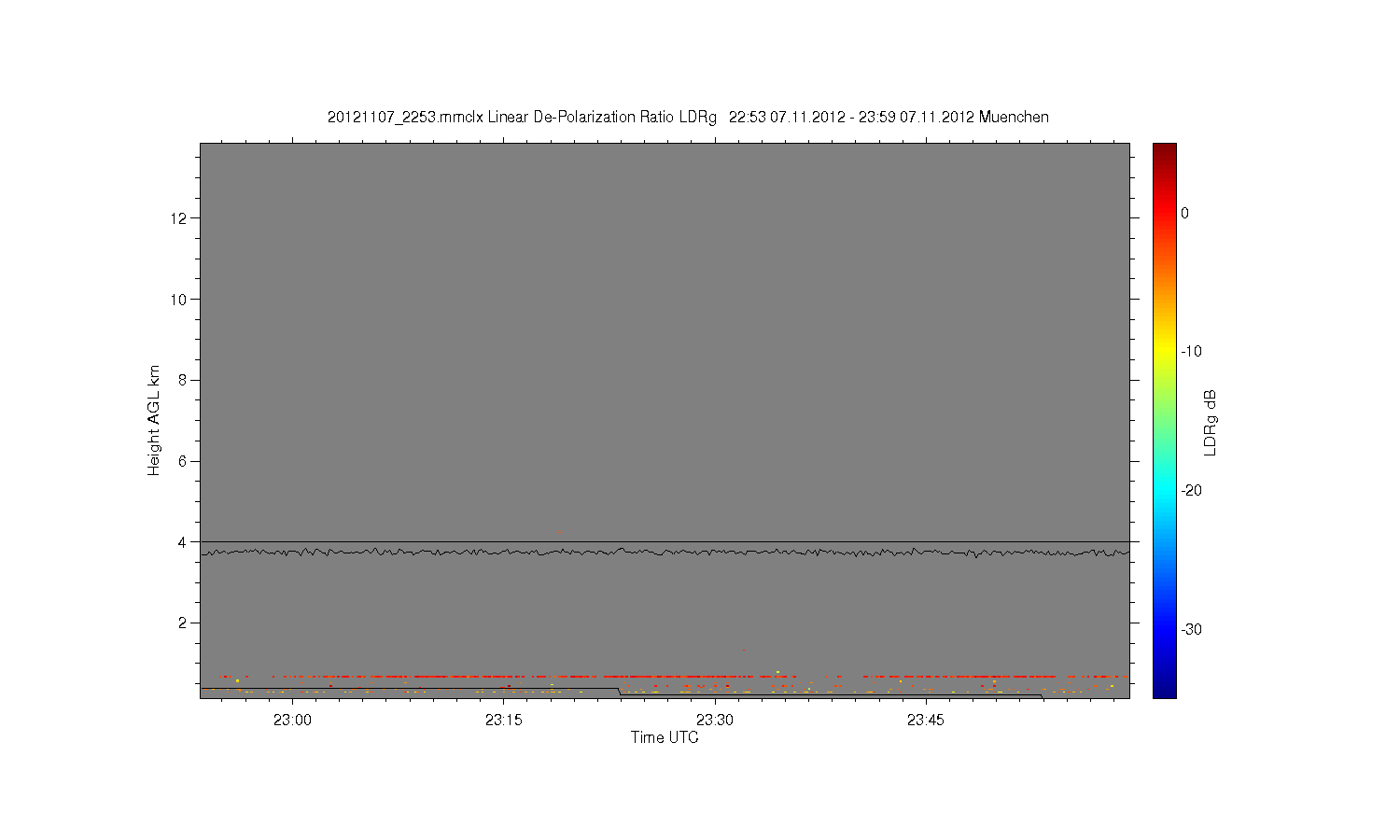Image resolution: width=1400 pixels, height=840 pixels.
Task: Click the isolated orange data point near 4 km
Action: [x=559, y=532]
